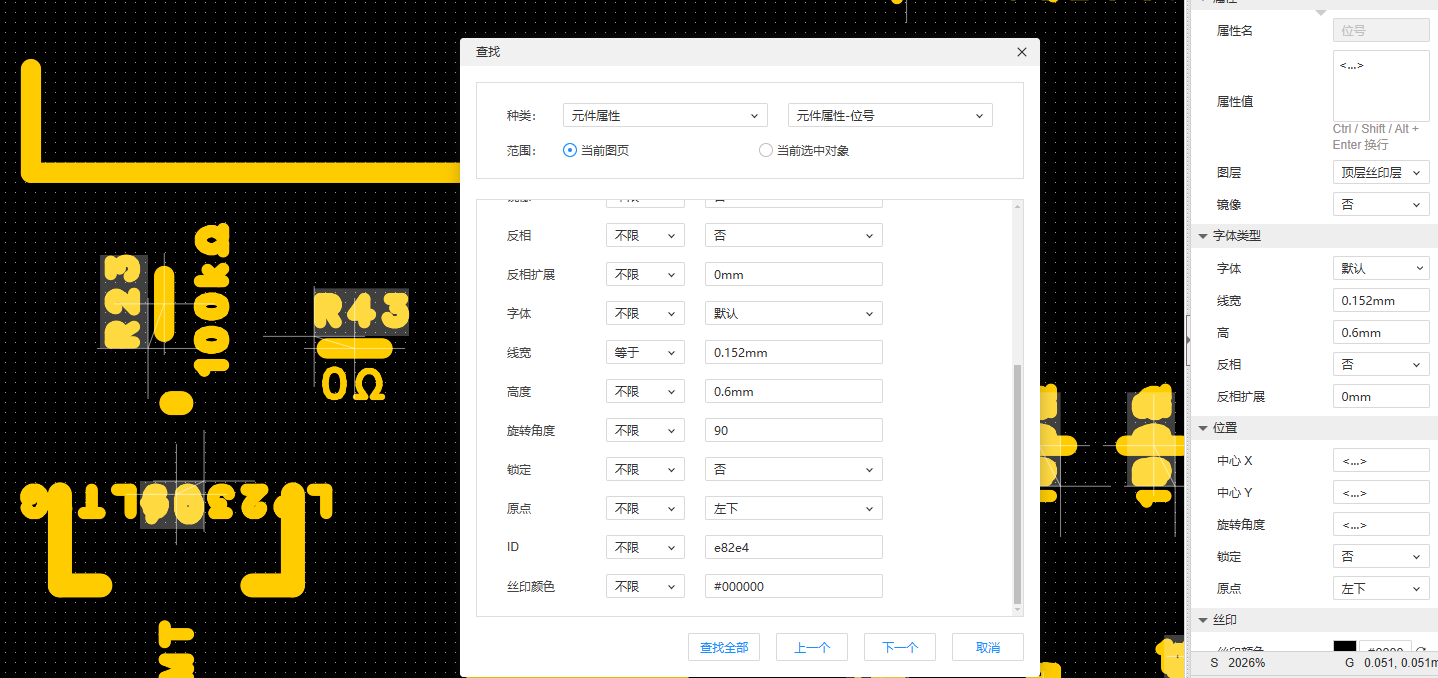This screenshot has width=1438, height=678.
Task: Click the 查找全部 button
Action: [x=723, y=647]
